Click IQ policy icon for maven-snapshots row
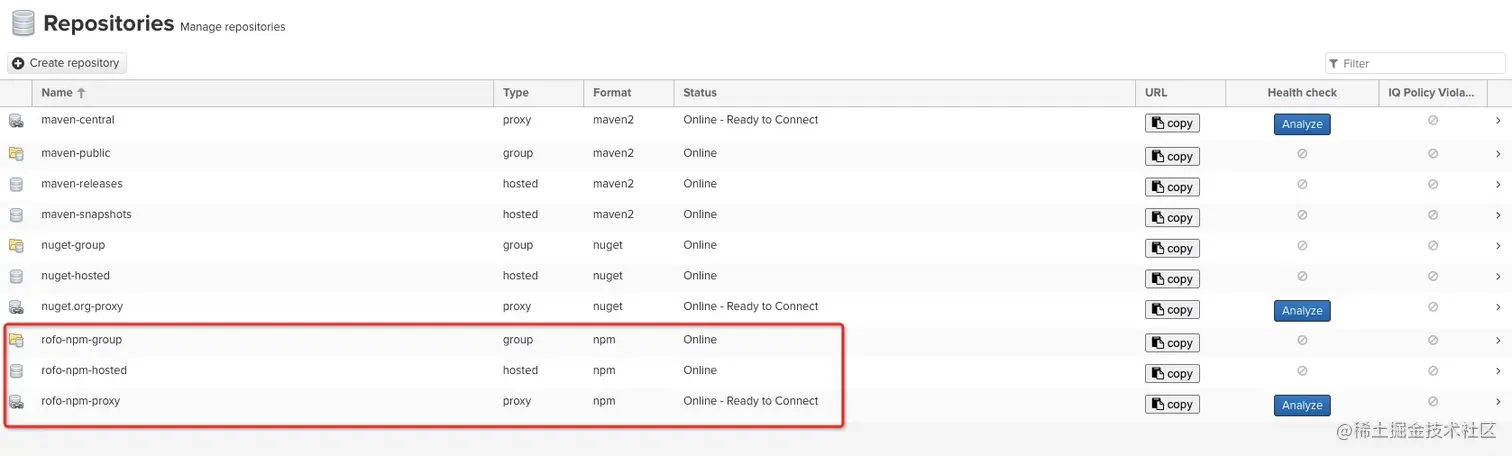1512x456 pixels. tap(1432, 215)
